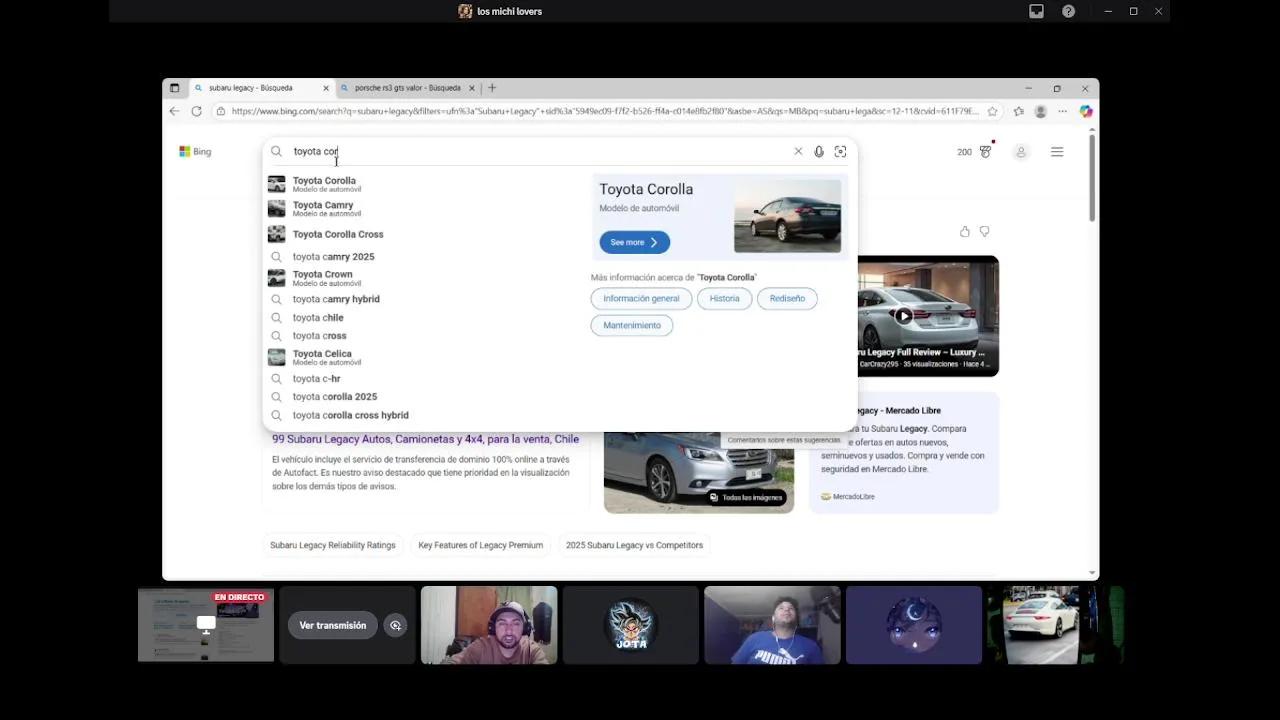Close the porsche rs3 gts valor tab
Screen dimensions: 1280x720
(x=472, y=88)
